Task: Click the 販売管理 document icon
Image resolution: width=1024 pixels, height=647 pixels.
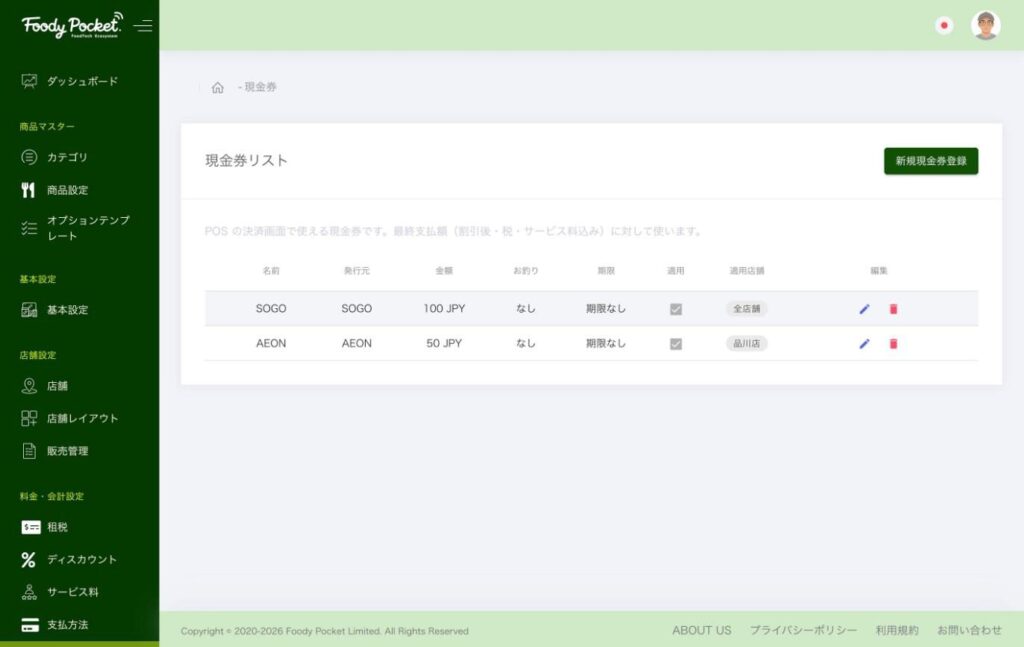Action: [x=29, y=451]
